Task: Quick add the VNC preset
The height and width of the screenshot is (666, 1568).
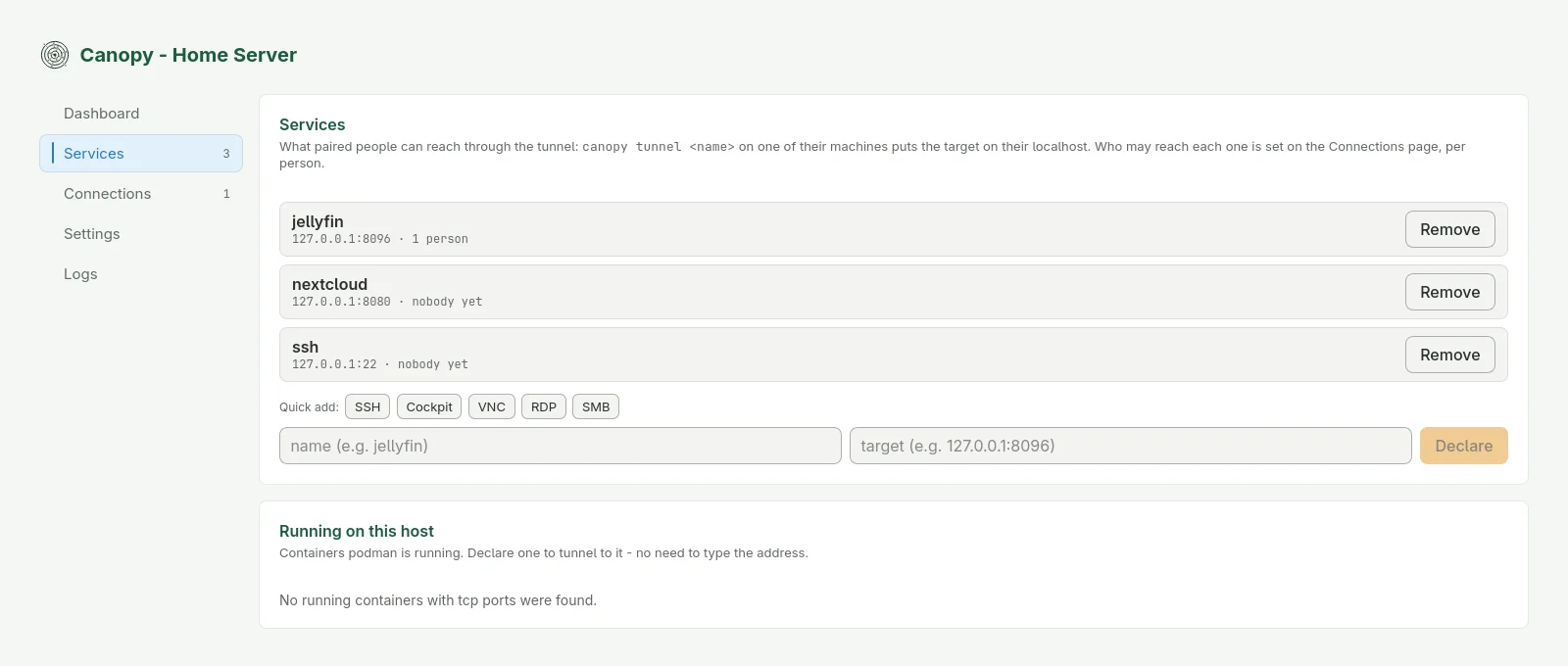Action: tap(492, 406)
